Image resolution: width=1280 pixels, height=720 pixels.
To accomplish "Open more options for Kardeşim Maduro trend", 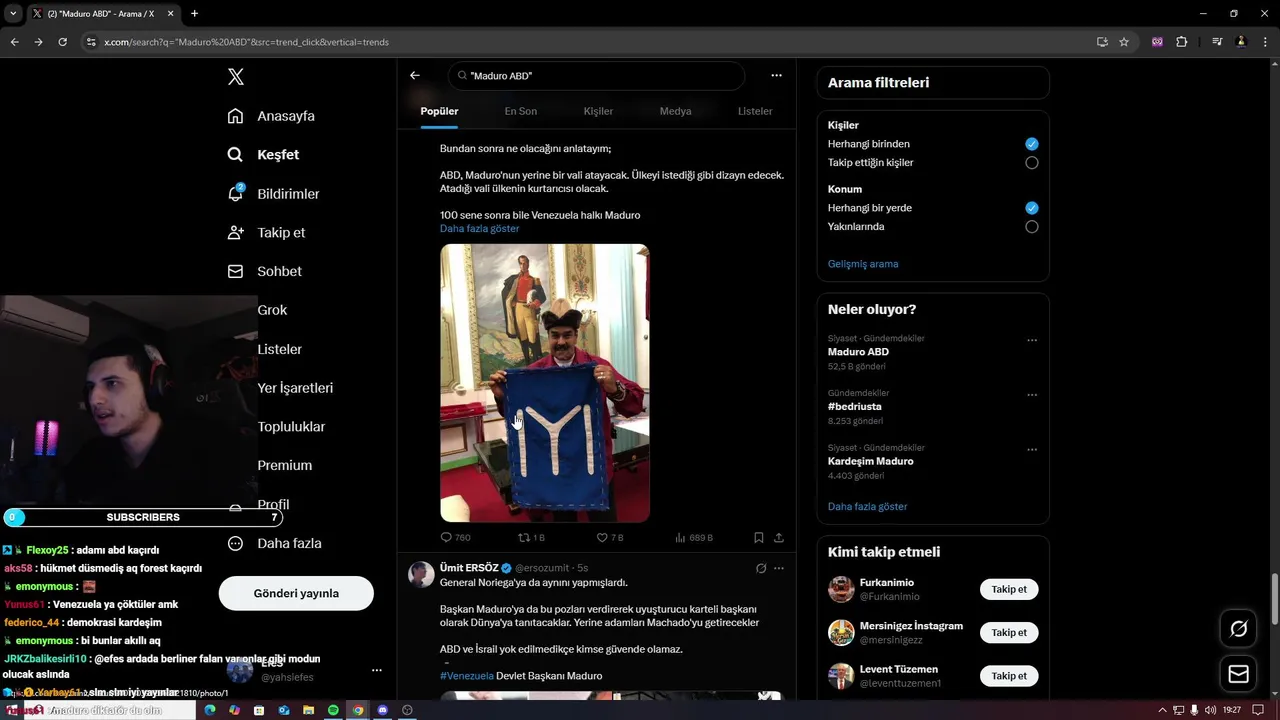I will click(1032, 450).
